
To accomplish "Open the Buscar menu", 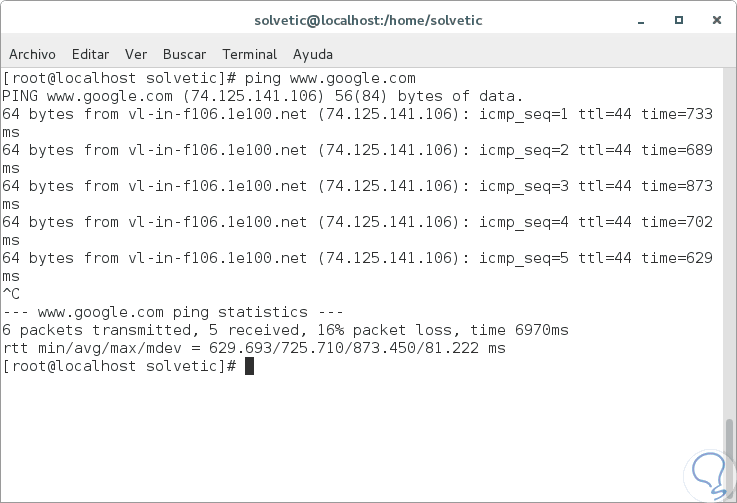I will tap(184, 54).
